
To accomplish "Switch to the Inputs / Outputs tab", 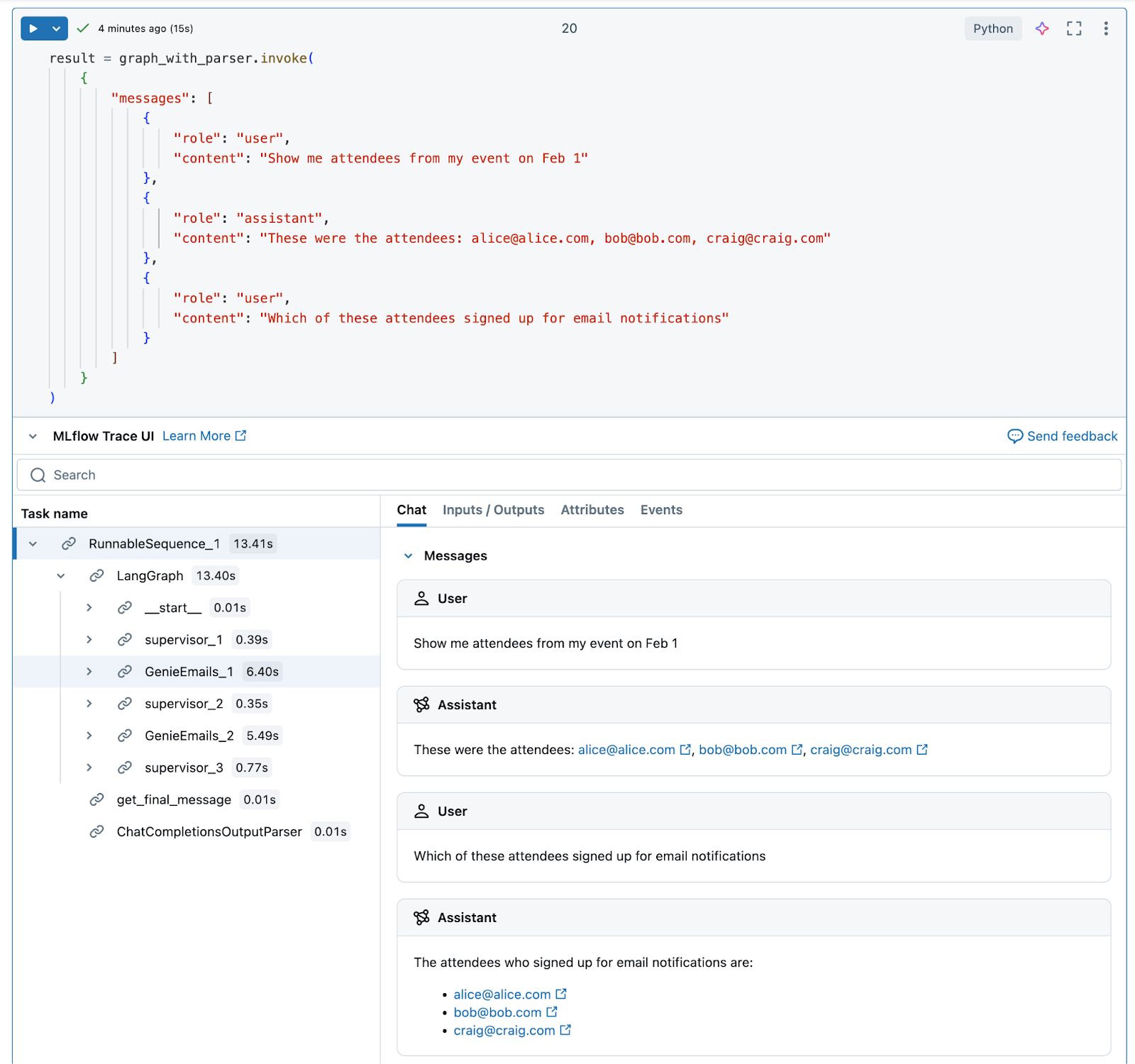I will pos(493,510).
